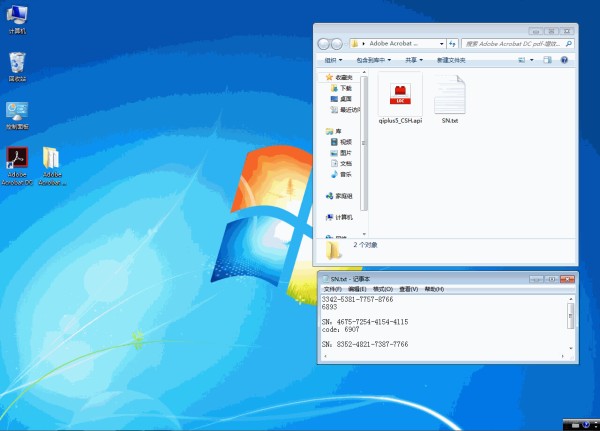Open 桌面 desktop in navigation pane
Viewport: 600px width, 431px height.
point(341,99)
